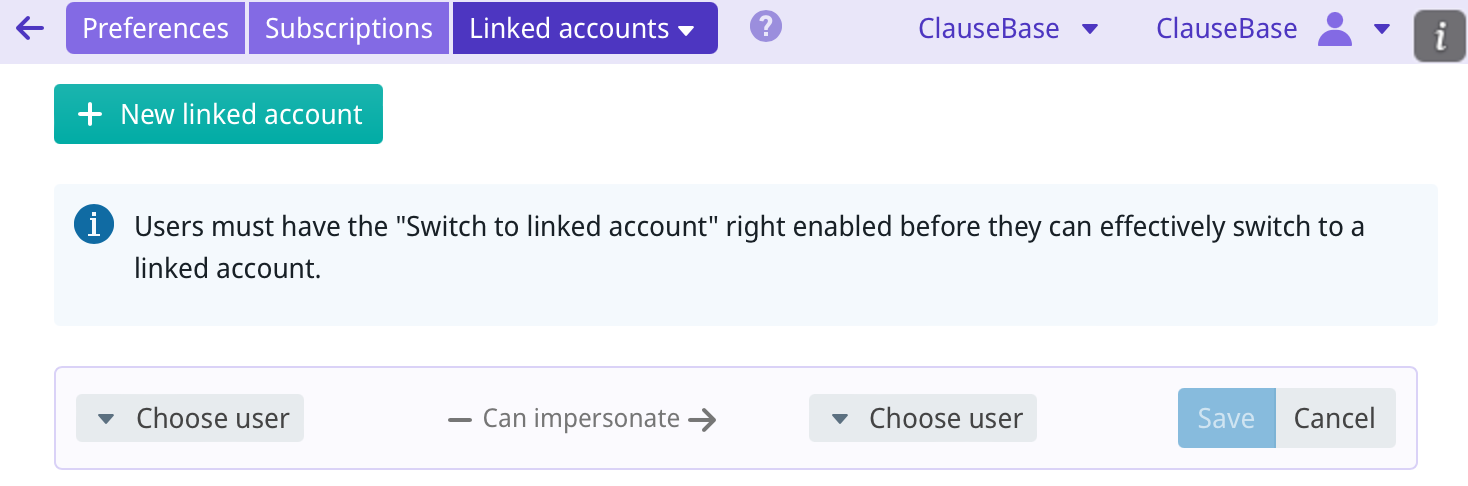Click the Can impersonate right arrow icon
This screenshot has width=1468, height=486.
tap(703, 419)
